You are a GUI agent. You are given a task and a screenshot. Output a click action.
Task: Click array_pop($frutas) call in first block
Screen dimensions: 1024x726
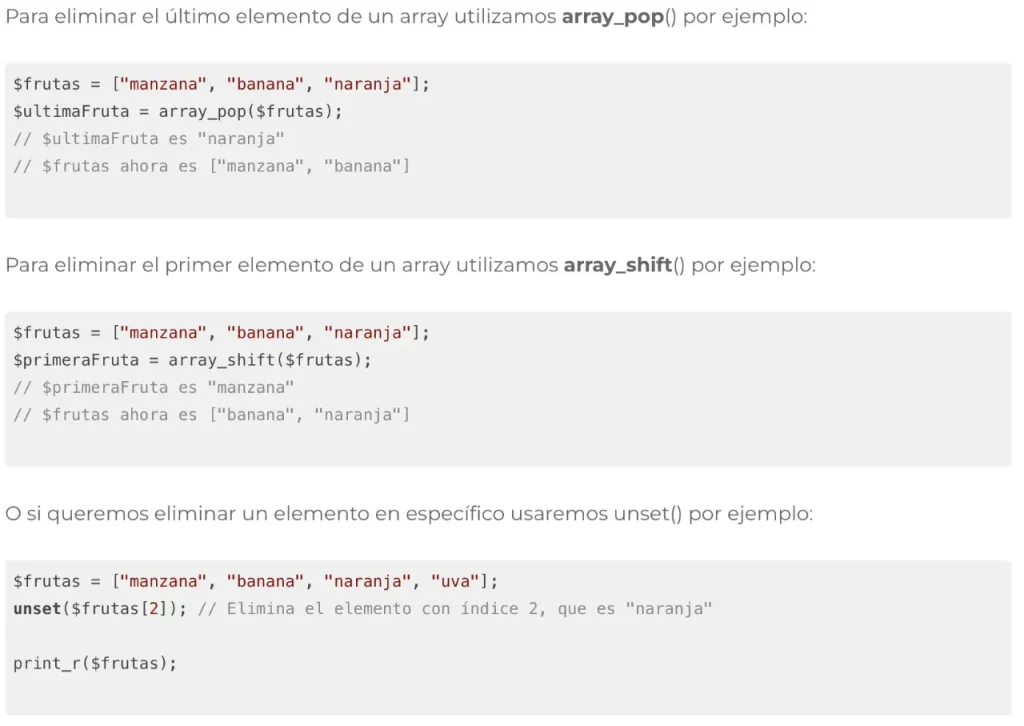point(246,112)
